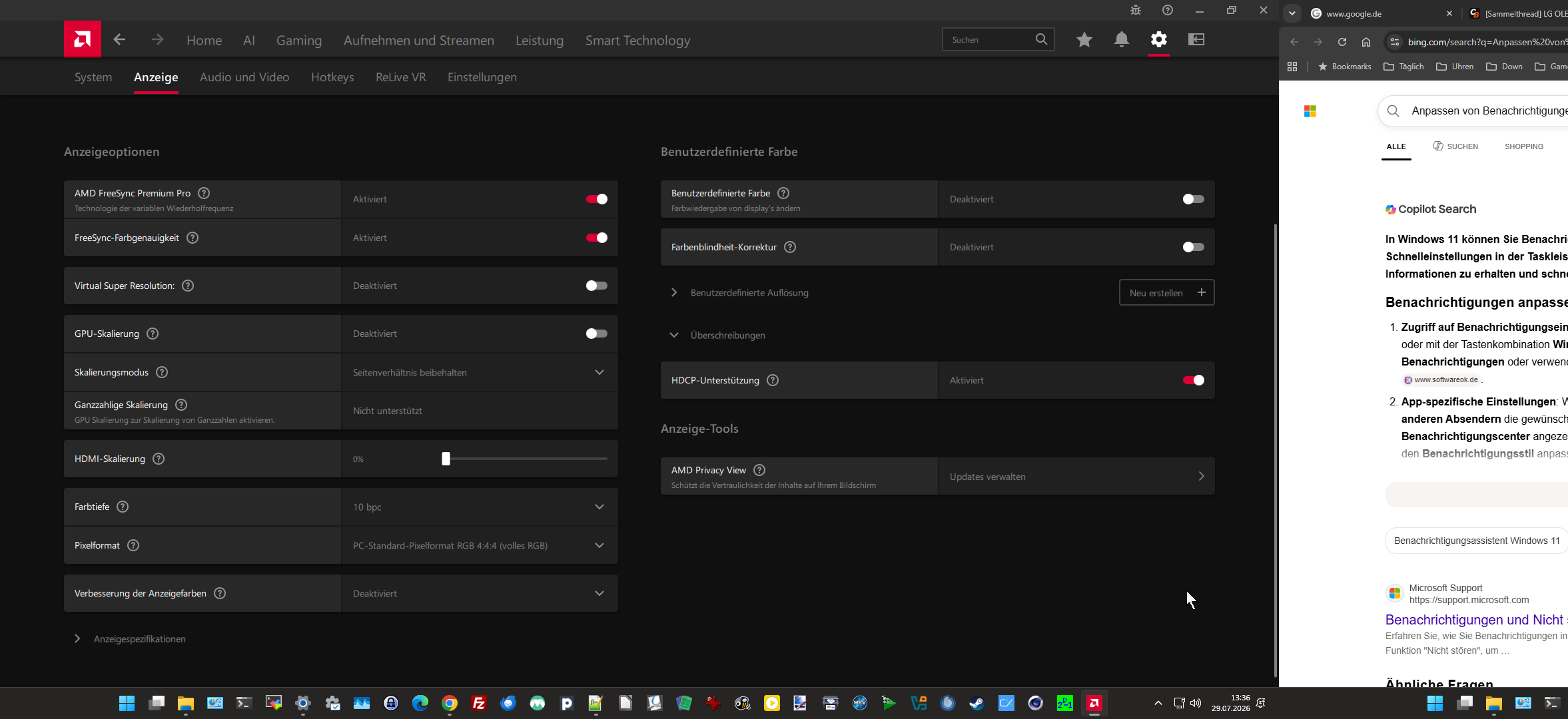Image resolution: width=1568 pixels, height=719 pixels.
Task: Show help for Ganzzahlige Skalierung
Action: point(181,405)
